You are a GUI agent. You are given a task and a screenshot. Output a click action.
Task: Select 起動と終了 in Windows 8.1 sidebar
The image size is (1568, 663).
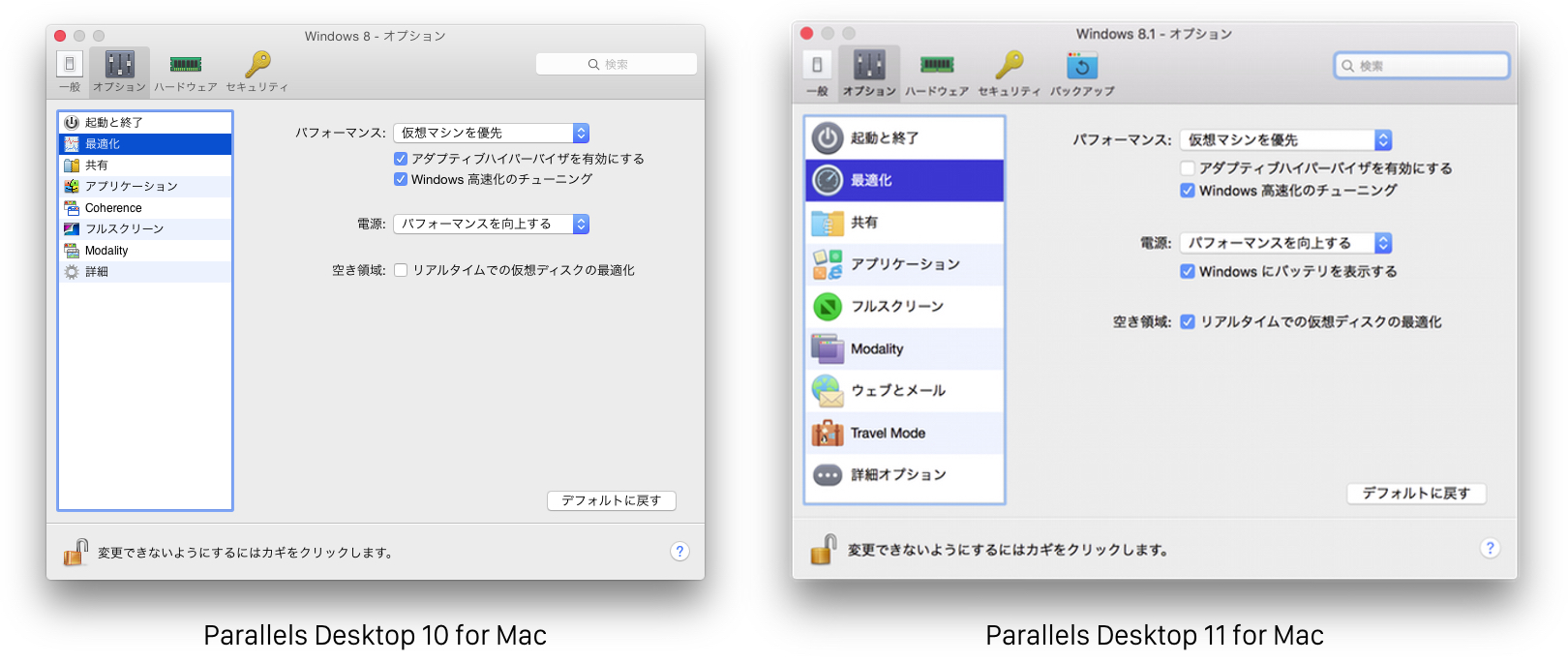(904, 138)
